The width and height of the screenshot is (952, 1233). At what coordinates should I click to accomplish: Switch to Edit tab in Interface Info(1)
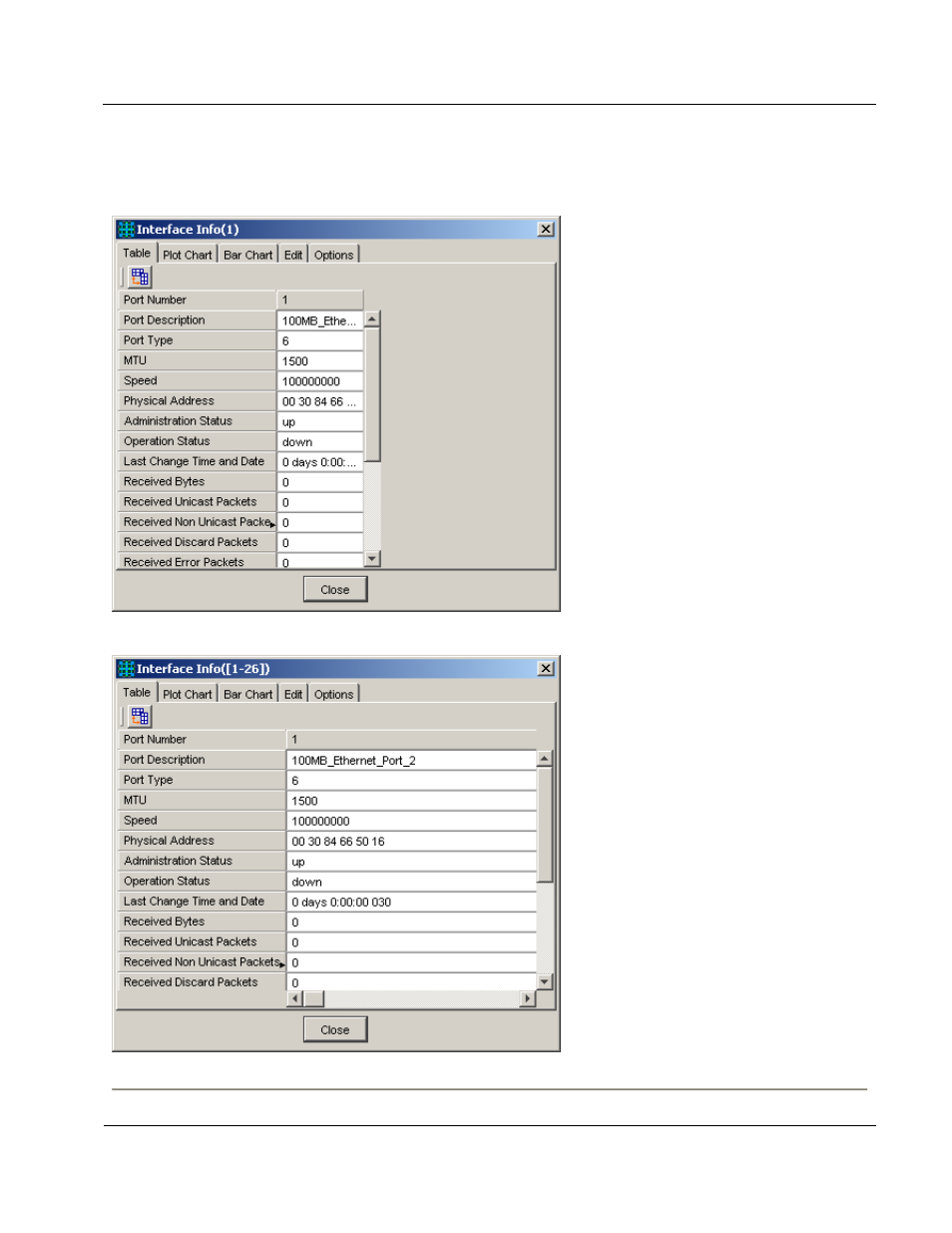293,255
